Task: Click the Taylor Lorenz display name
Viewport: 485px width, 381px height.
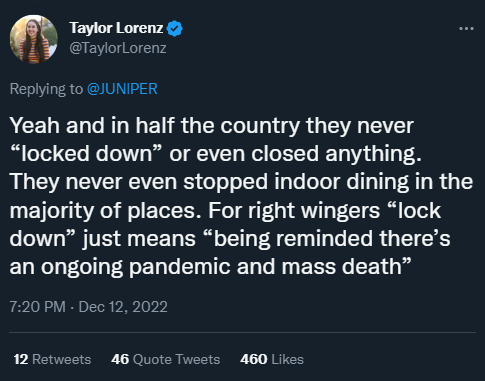Action: (x=116, y=28)
